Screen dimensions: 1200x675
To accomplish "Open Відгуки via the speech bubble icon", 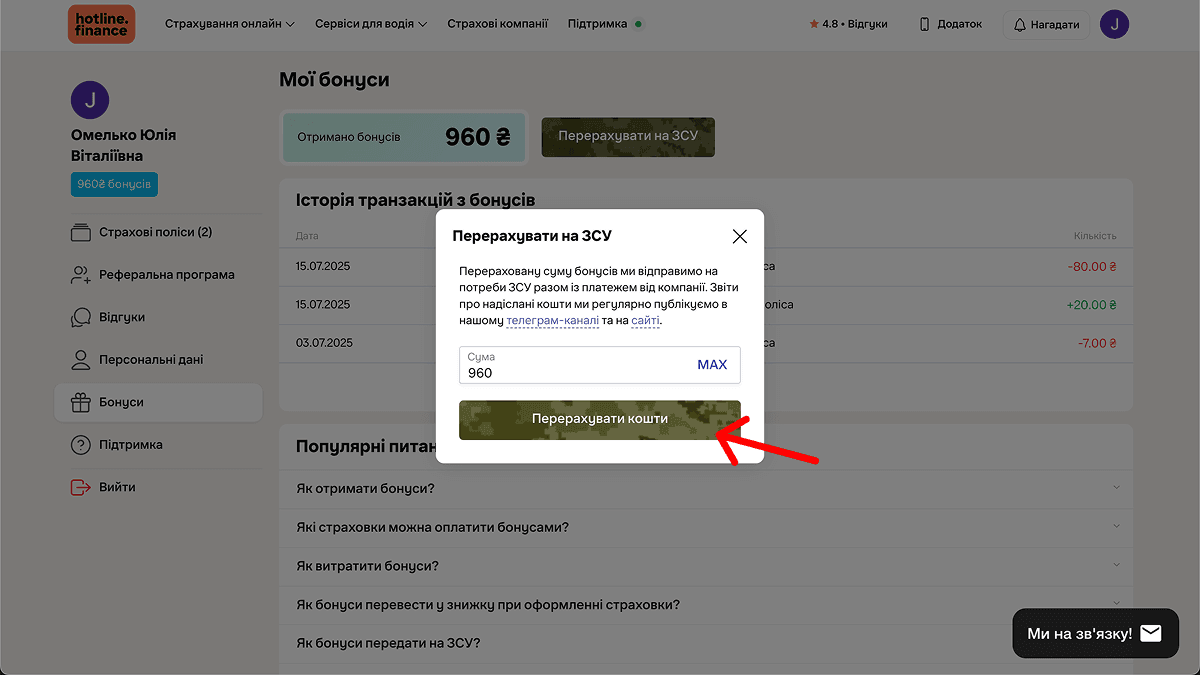I will [80, 317].
